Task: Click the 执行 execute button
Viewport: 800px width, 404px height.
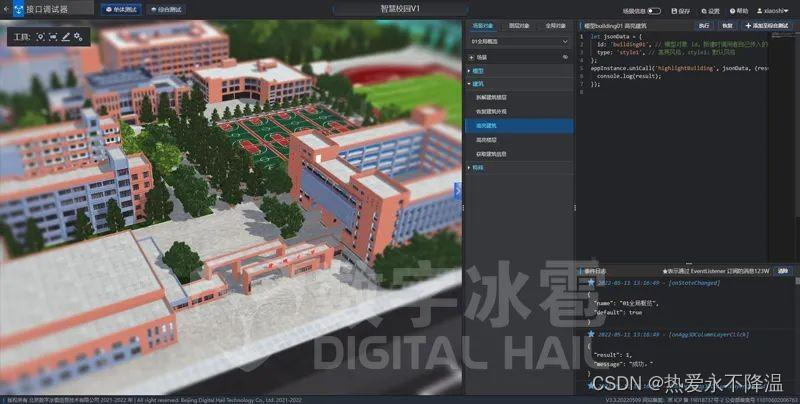Action: [x=704, y=26]
